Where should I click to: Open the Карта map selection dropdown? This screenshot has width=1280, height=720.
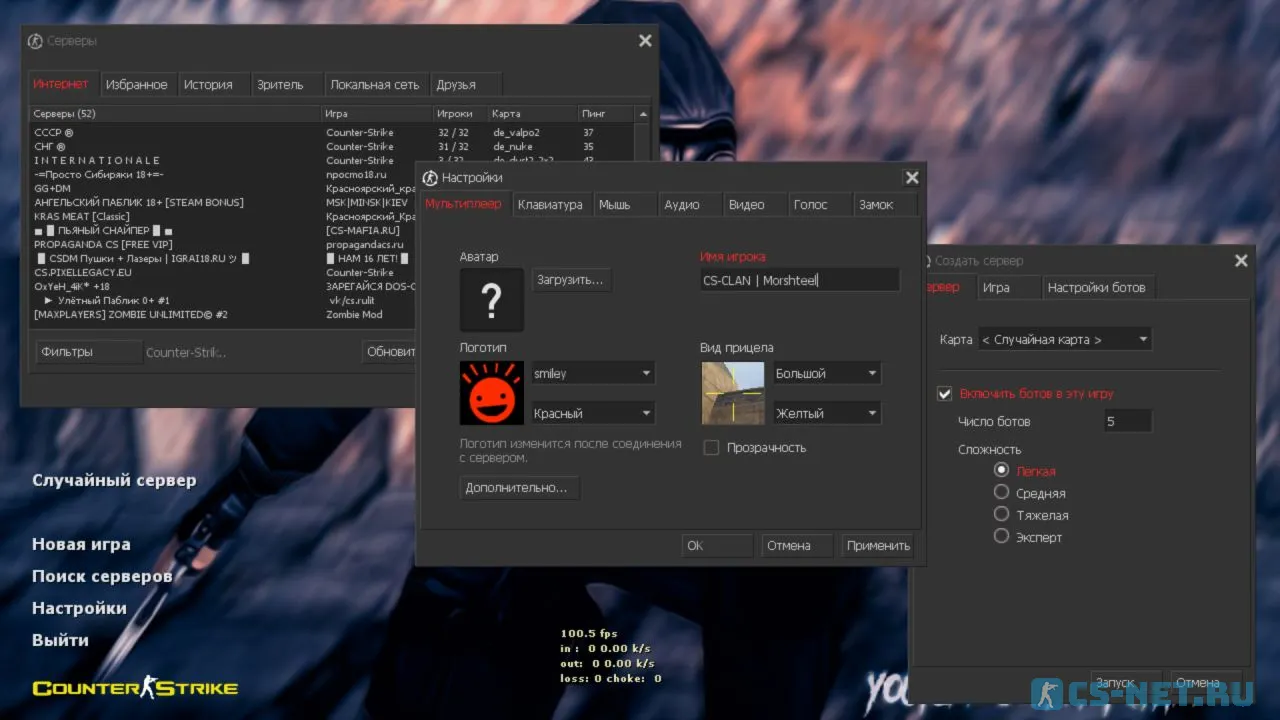(1064, 340)
